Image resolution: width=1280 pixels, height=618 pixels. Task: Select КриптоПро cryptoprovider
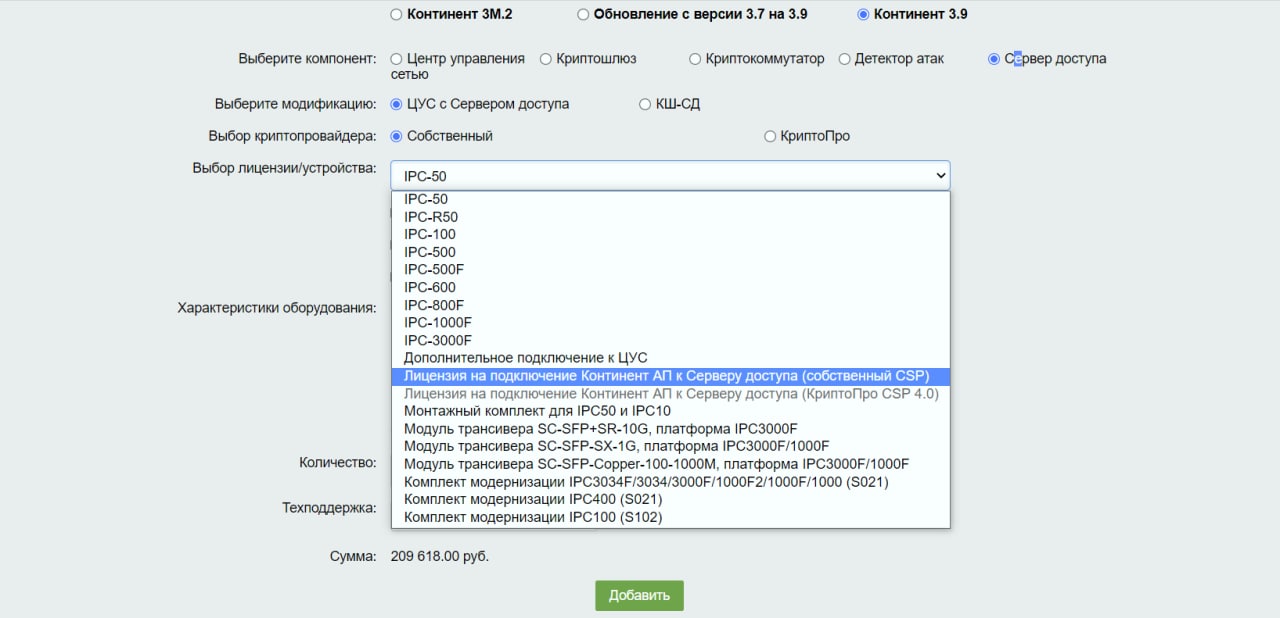pyautogui.click(x=770, y=136)
